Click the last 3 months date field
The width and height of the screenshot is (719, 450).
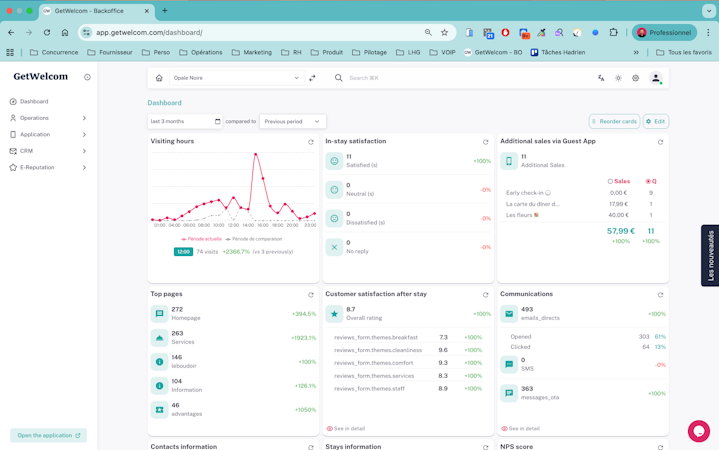[x=185, y=122]
